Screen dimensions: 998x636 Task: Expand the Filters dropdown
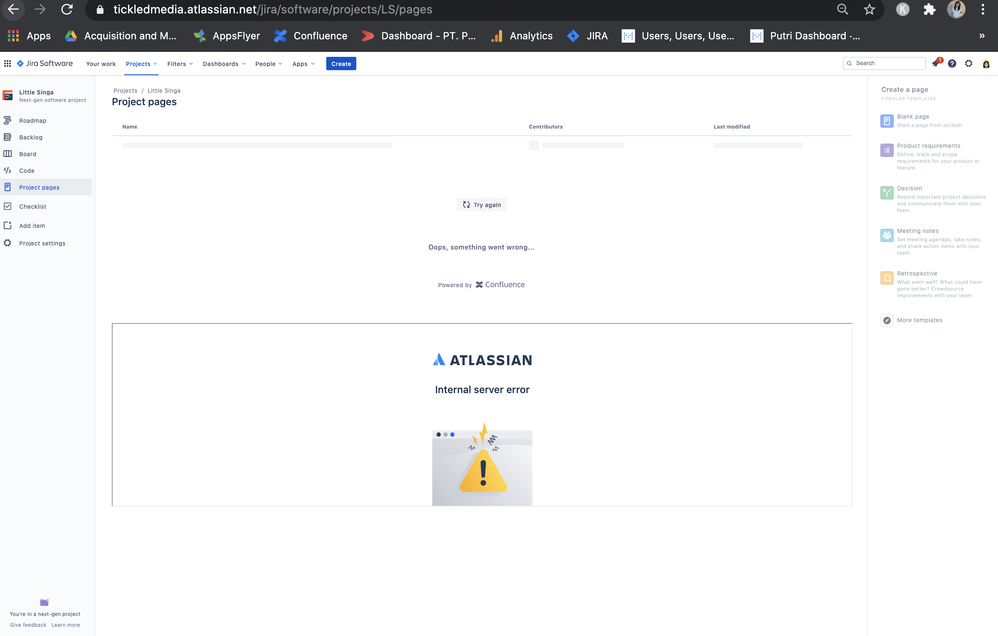[180, 64]
